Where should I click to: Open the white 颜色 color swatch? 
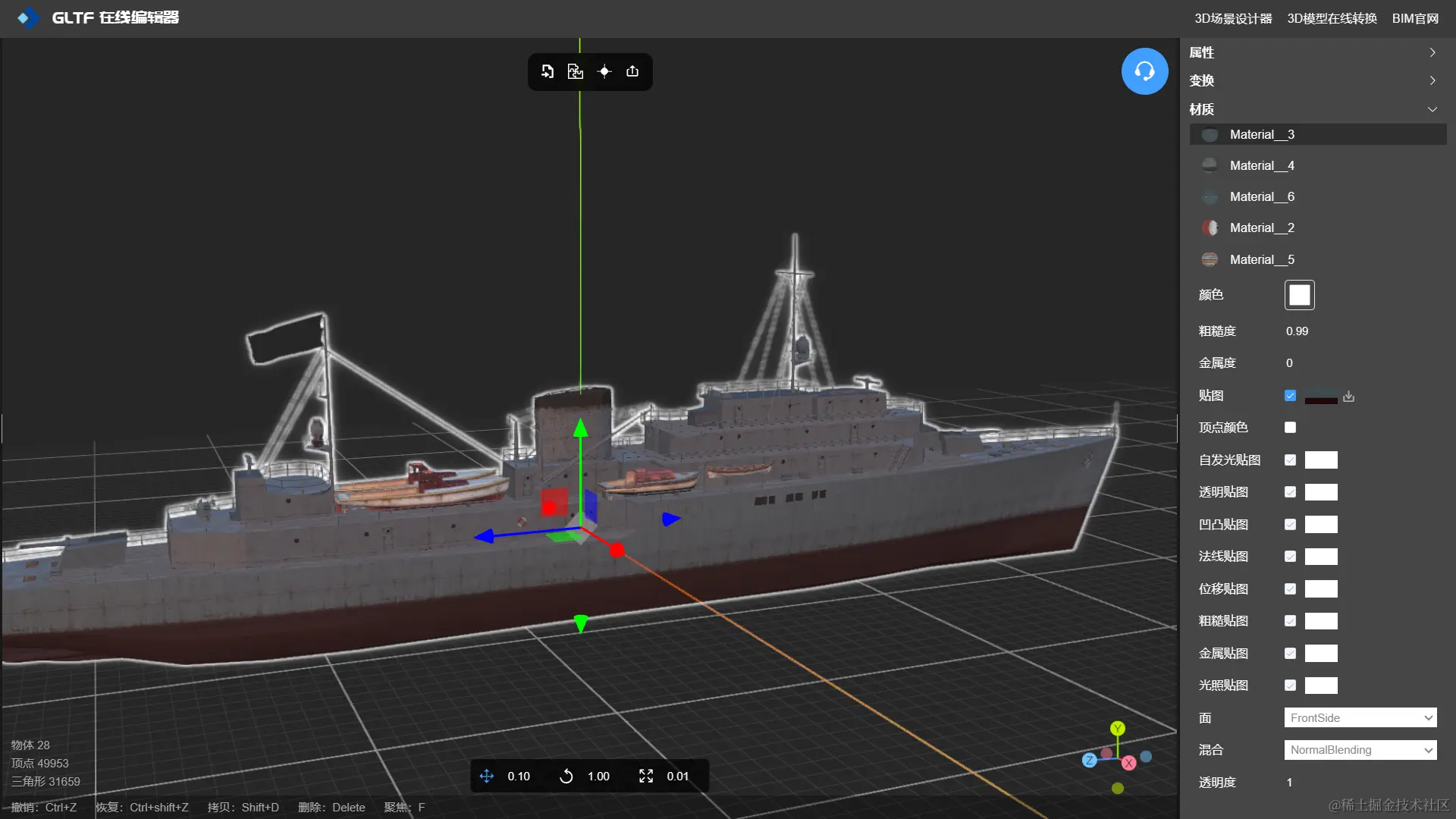coord(1299,295)
